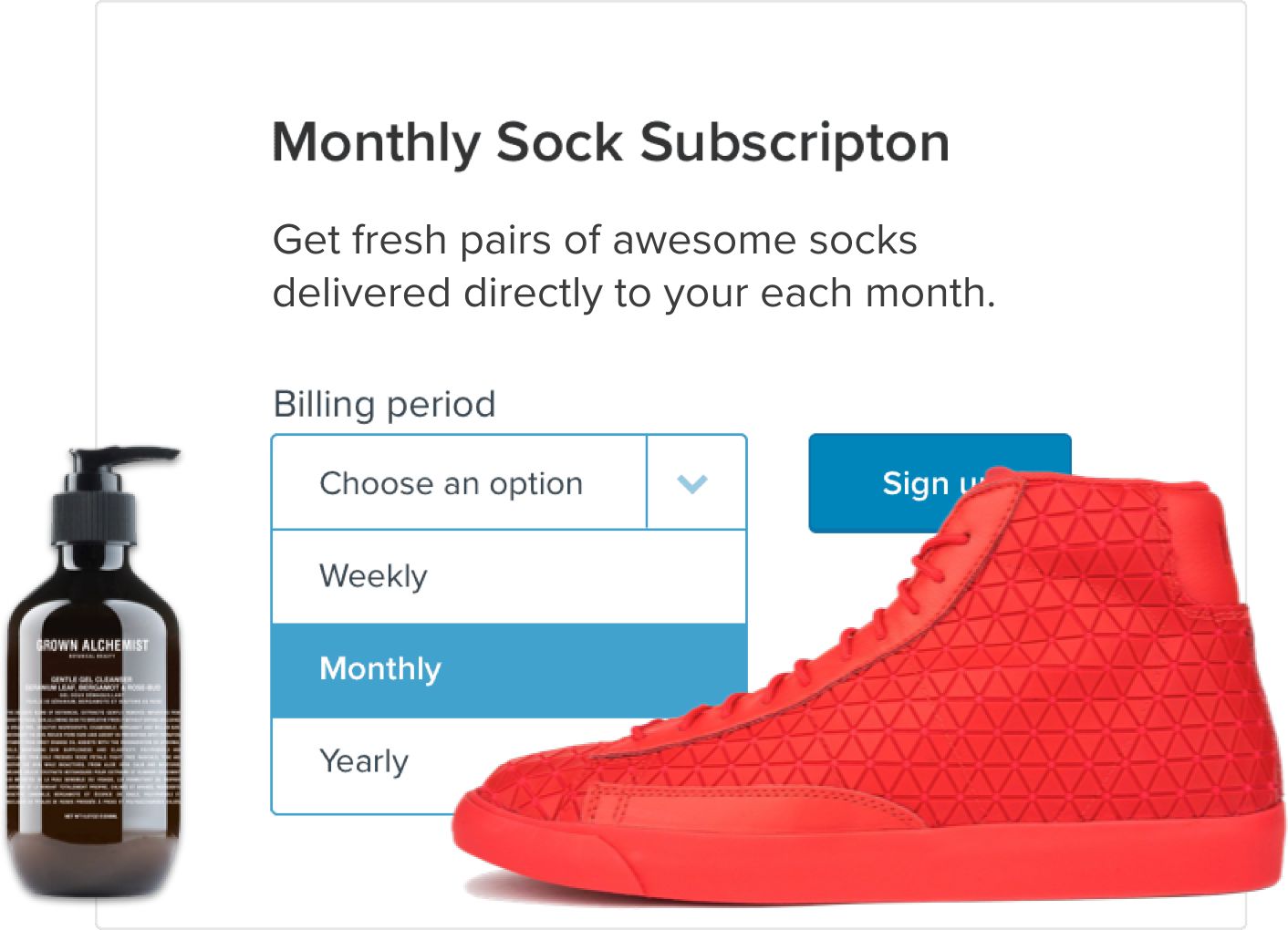Click the 'Billing period' label
The width and height of the screenshot is (1288, 930).
point(385,404)
